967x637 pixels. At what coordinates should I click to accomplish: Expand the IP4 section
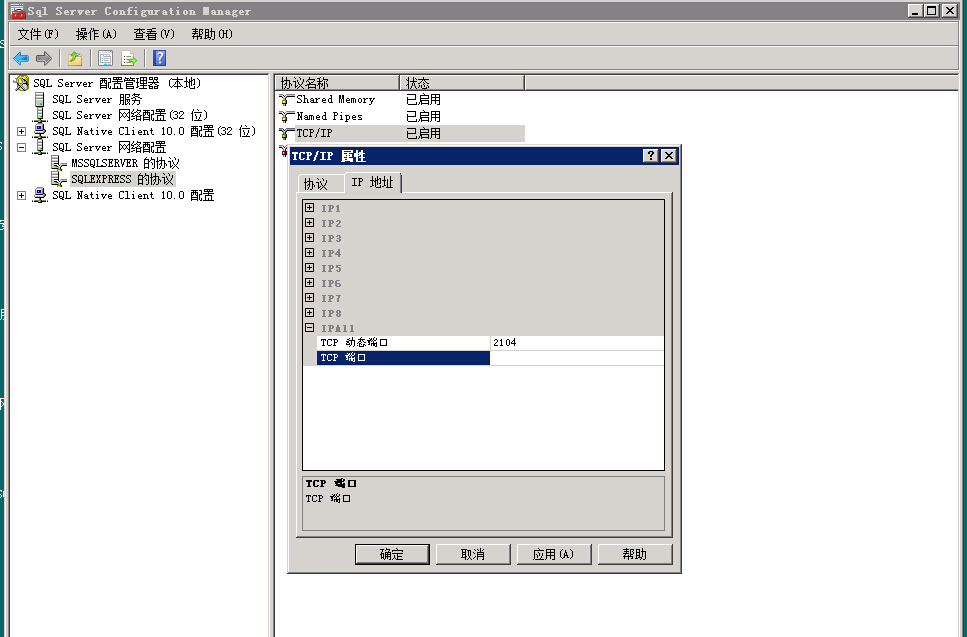tap(310, 253)
